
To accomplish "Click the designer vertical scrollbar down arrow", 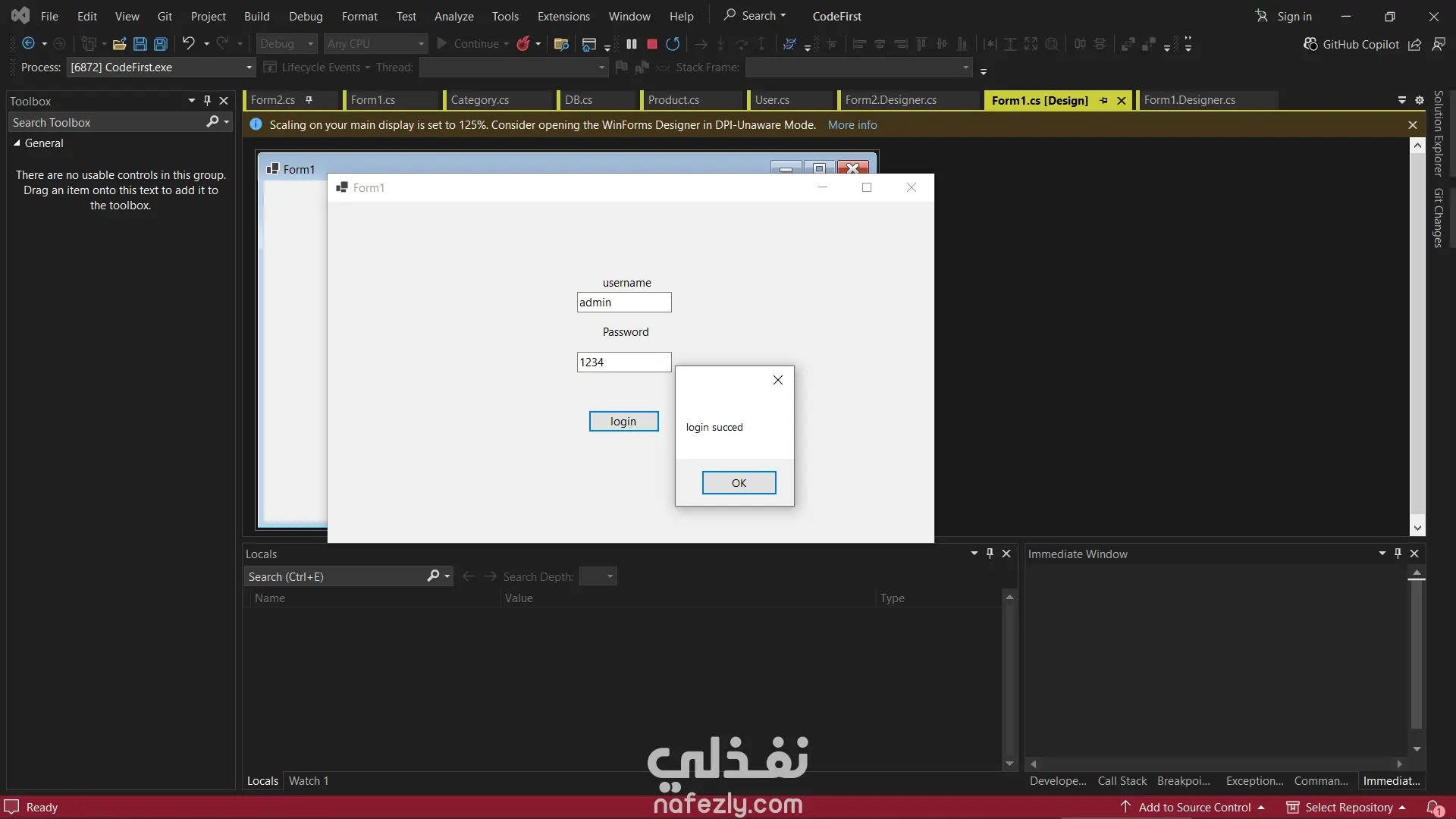I will click(1417, 528).
